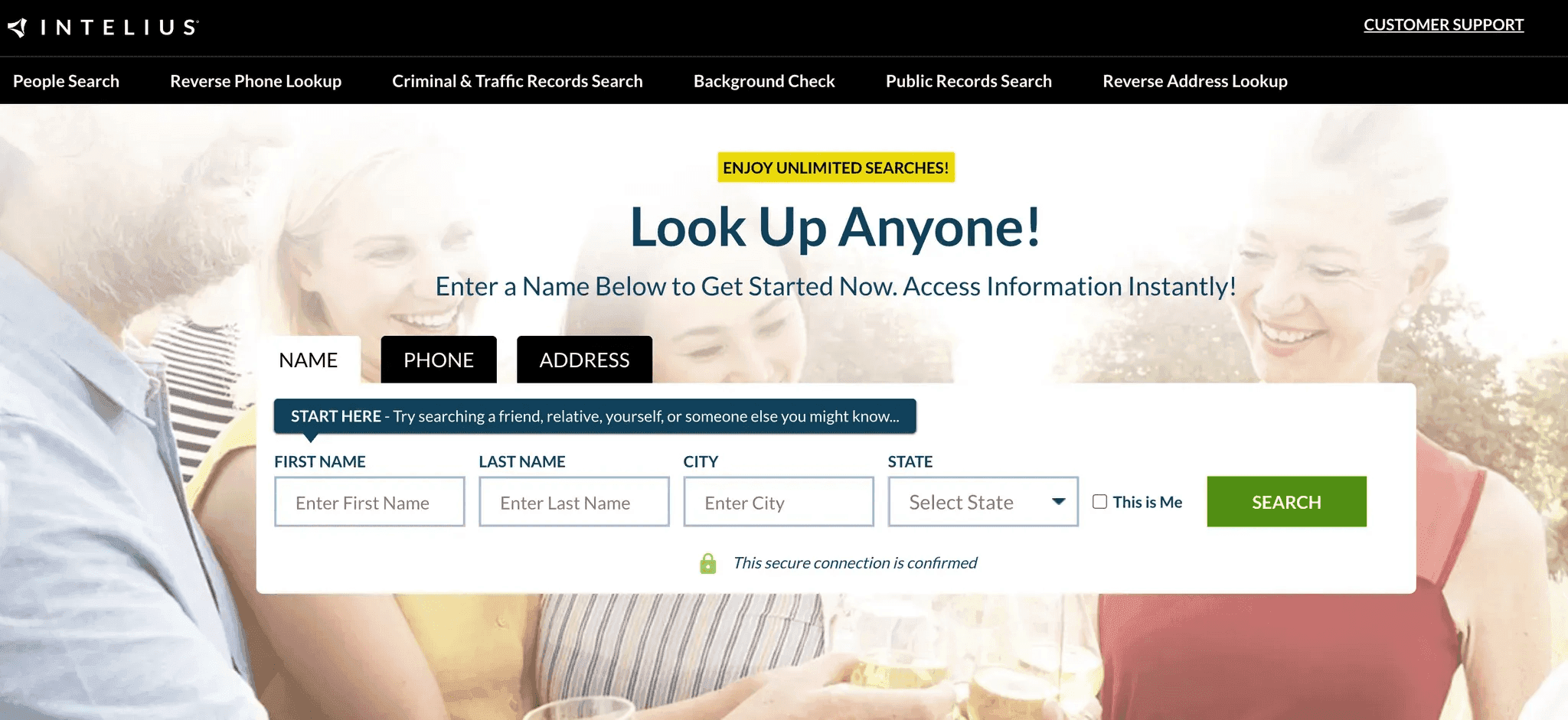
Task: Switch to the PHONE search tab
Action: (x=439, y=360)
